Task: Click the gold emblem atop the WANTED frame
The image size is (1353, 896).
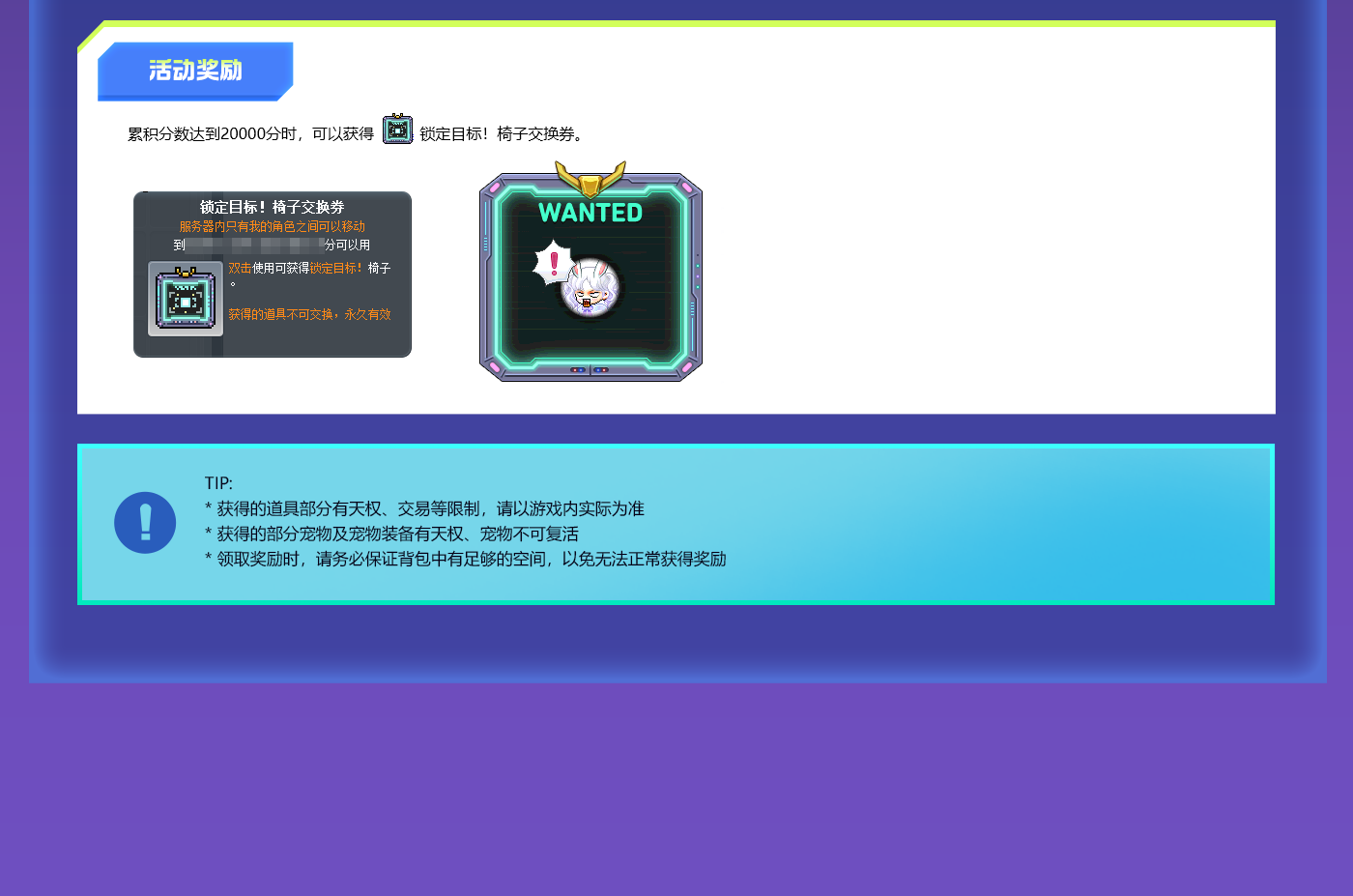Action: tap(590, 179)
